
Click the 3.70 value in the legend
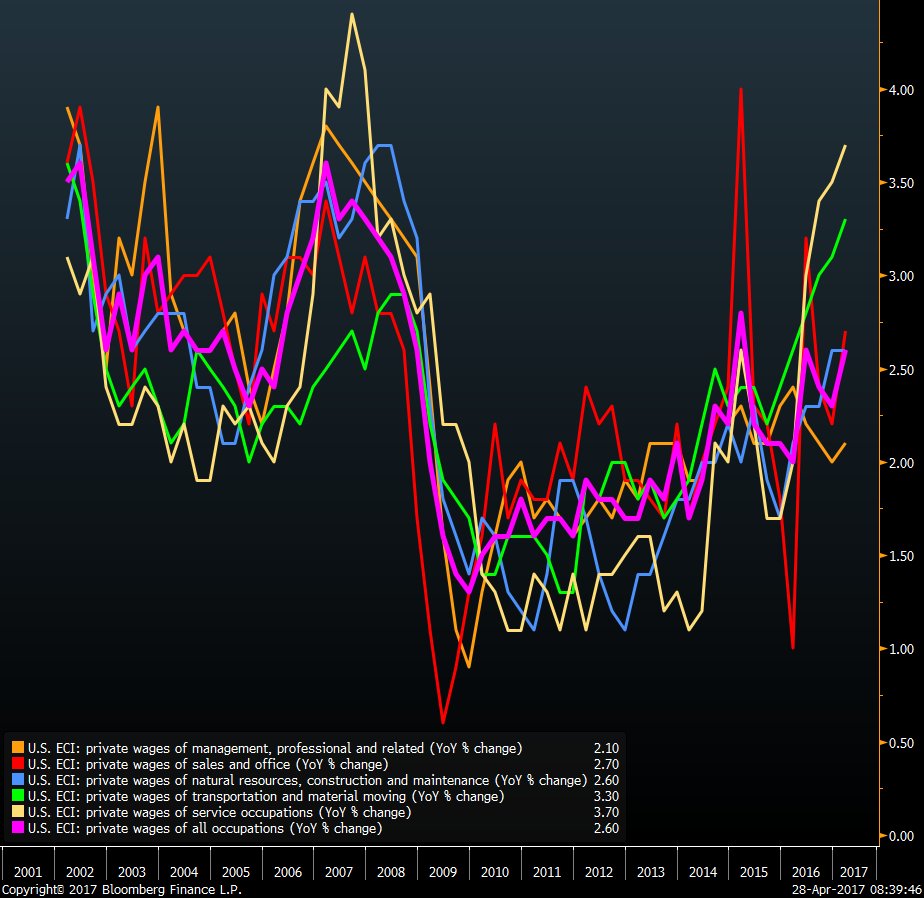tap(606, 812)
